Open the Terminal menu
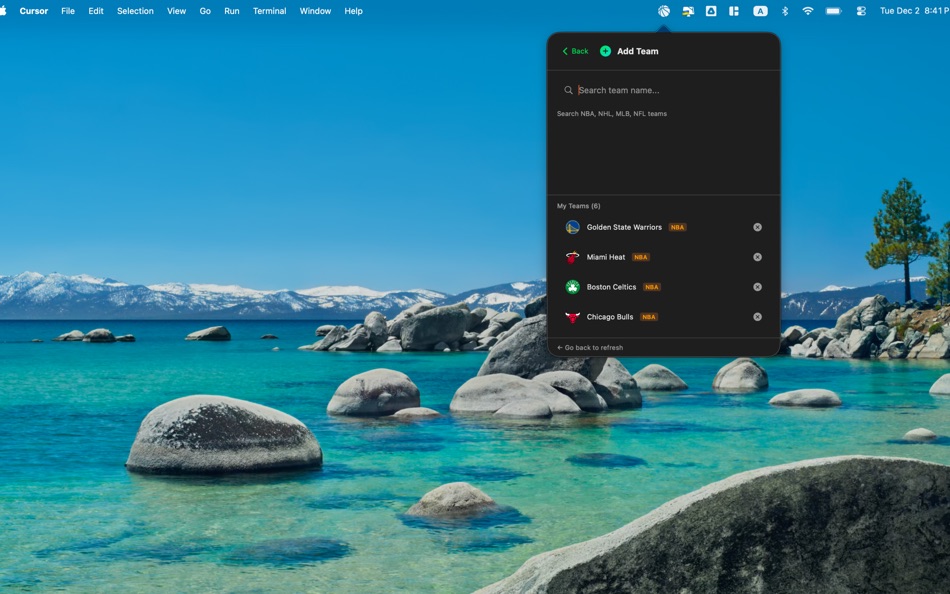 coord(270,11)
